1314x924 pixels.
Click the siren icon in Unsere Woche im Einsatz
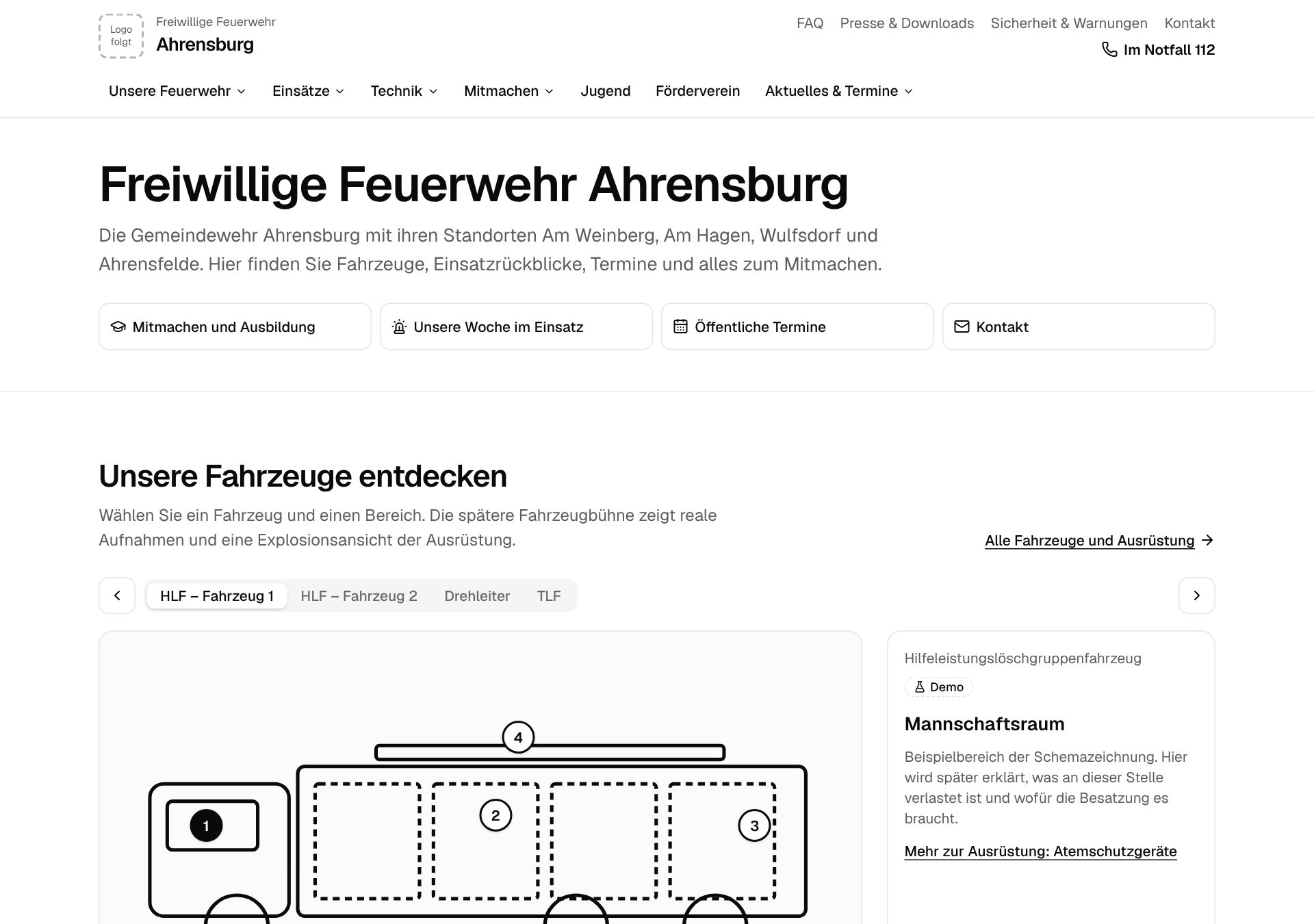(399, 326)
